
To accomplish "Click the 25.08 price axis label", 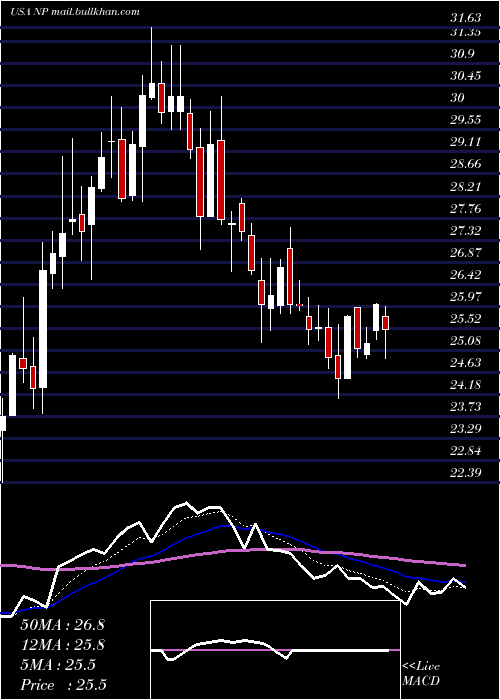I will coord(466,341).
